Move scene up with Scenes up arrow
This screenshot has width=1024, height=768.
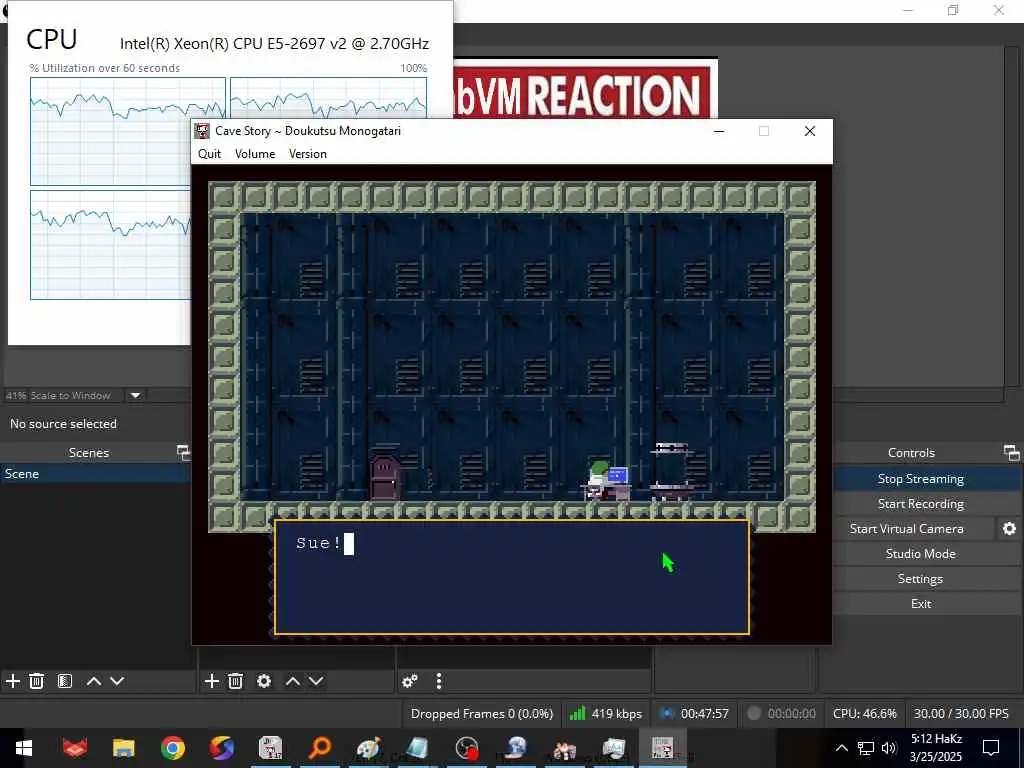pos(93,681)
